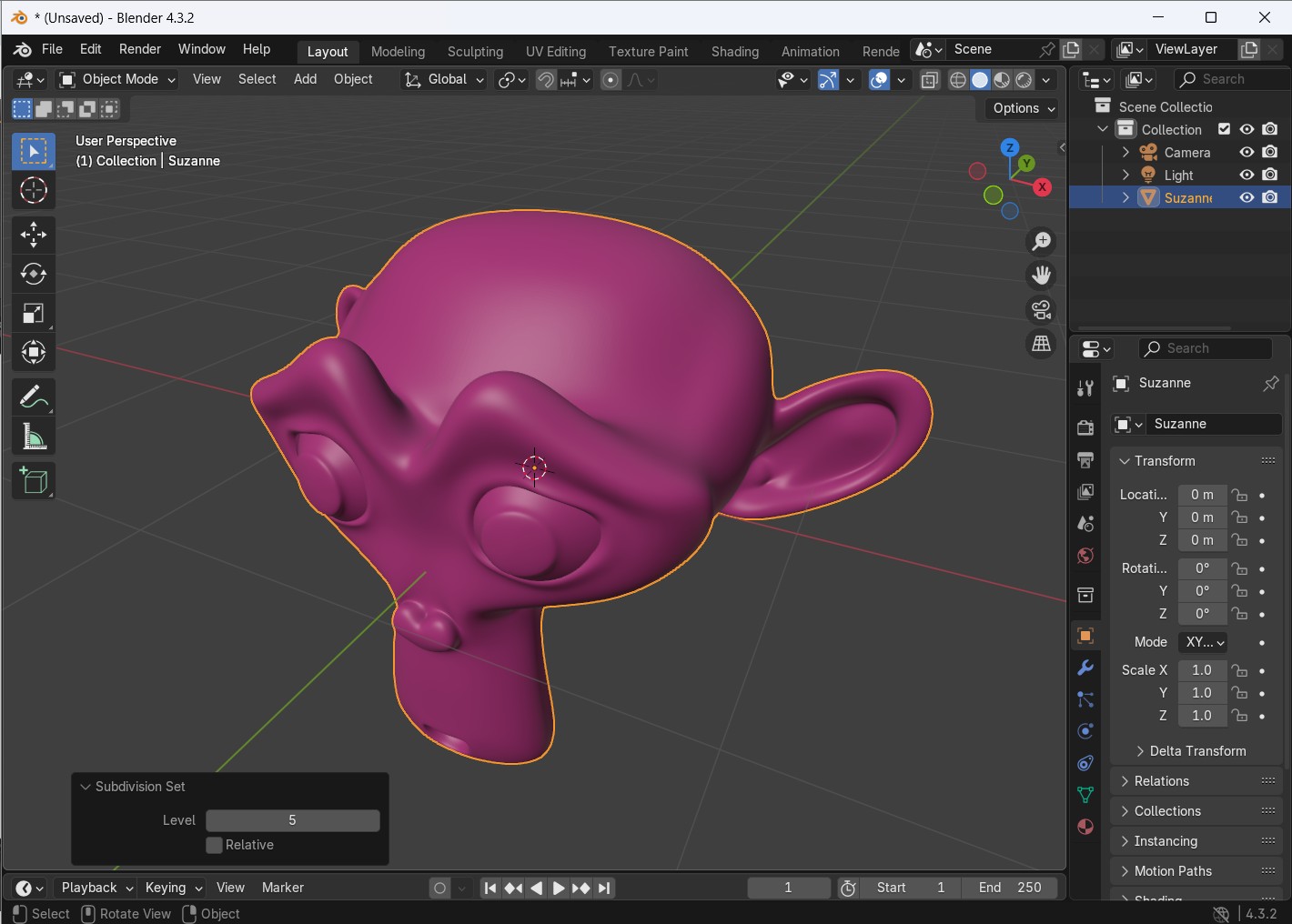Open Global transform orientation dropdown
The image size is (1292, 924).
pos(444,79)
